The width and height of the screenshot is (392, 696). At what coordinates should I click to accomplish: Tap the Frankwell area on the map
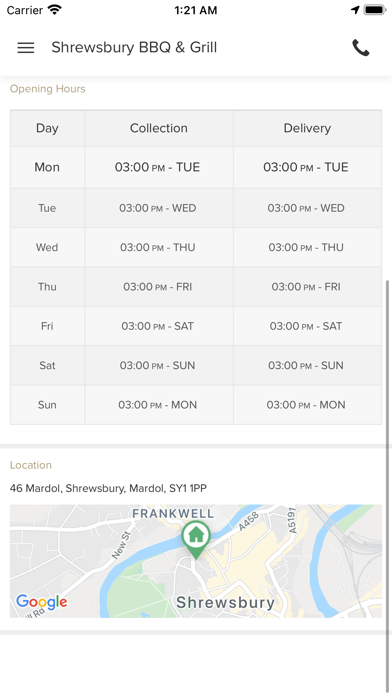[173, 514]
